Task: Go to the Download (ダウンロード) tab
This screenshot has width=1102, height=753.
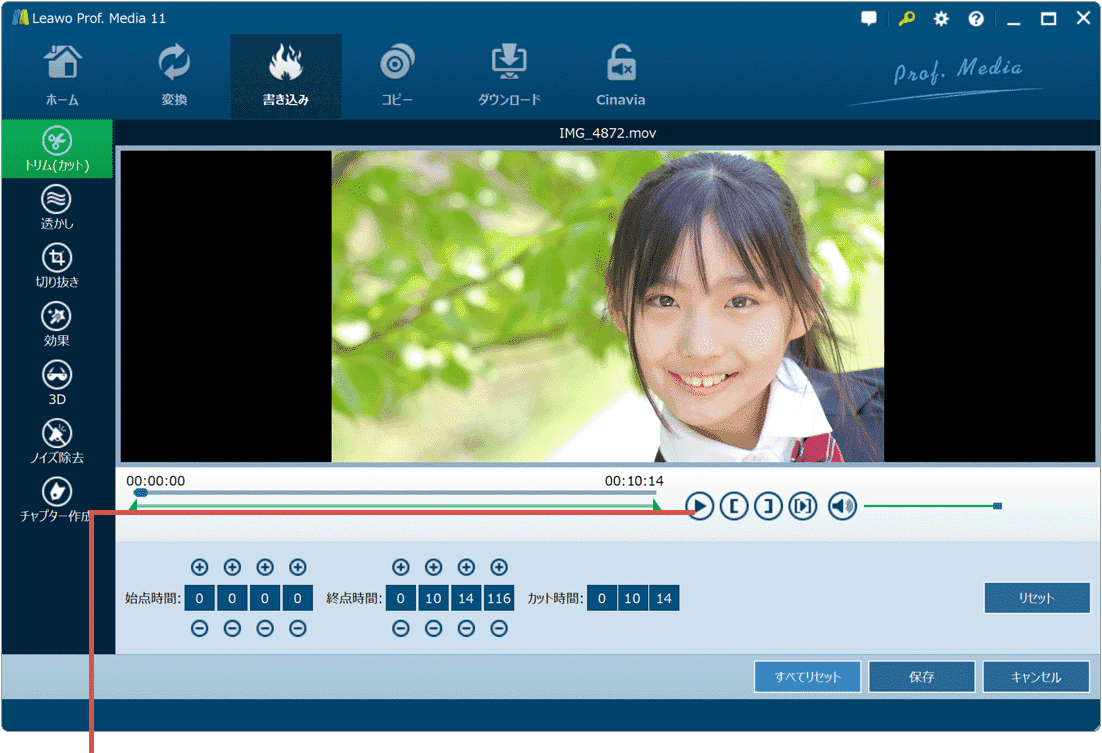Action: pos(509,76)
